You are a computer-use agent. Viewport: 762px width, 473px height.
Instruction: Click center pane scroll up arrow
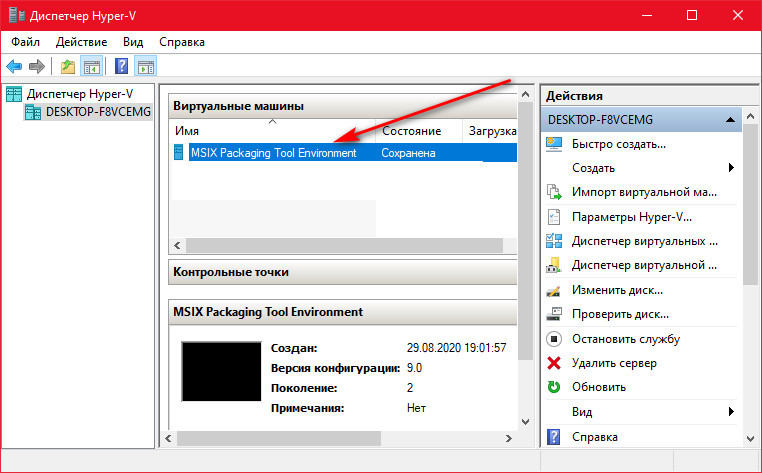[x=525, y=94]
